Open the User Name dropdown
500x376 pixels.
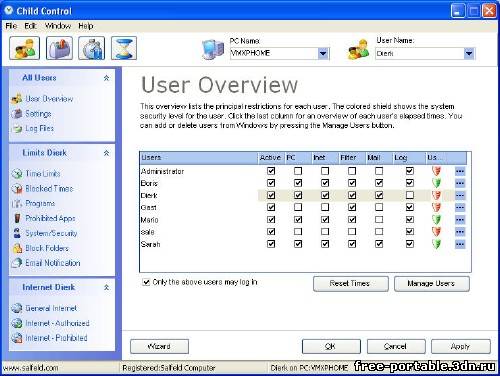pos(469,53)
